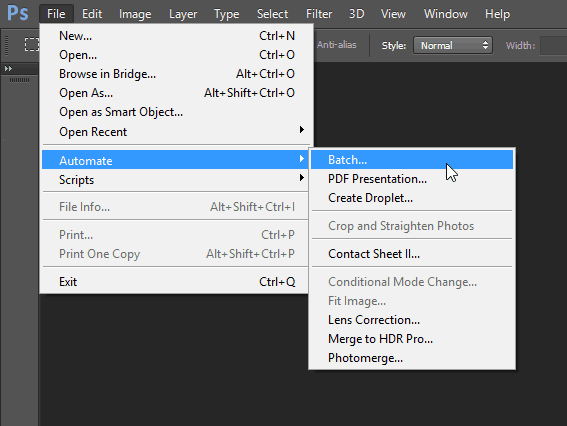Screen dimensions: 567x426
Task: Expand the Scripts submenu
Action: coord(175,180)
